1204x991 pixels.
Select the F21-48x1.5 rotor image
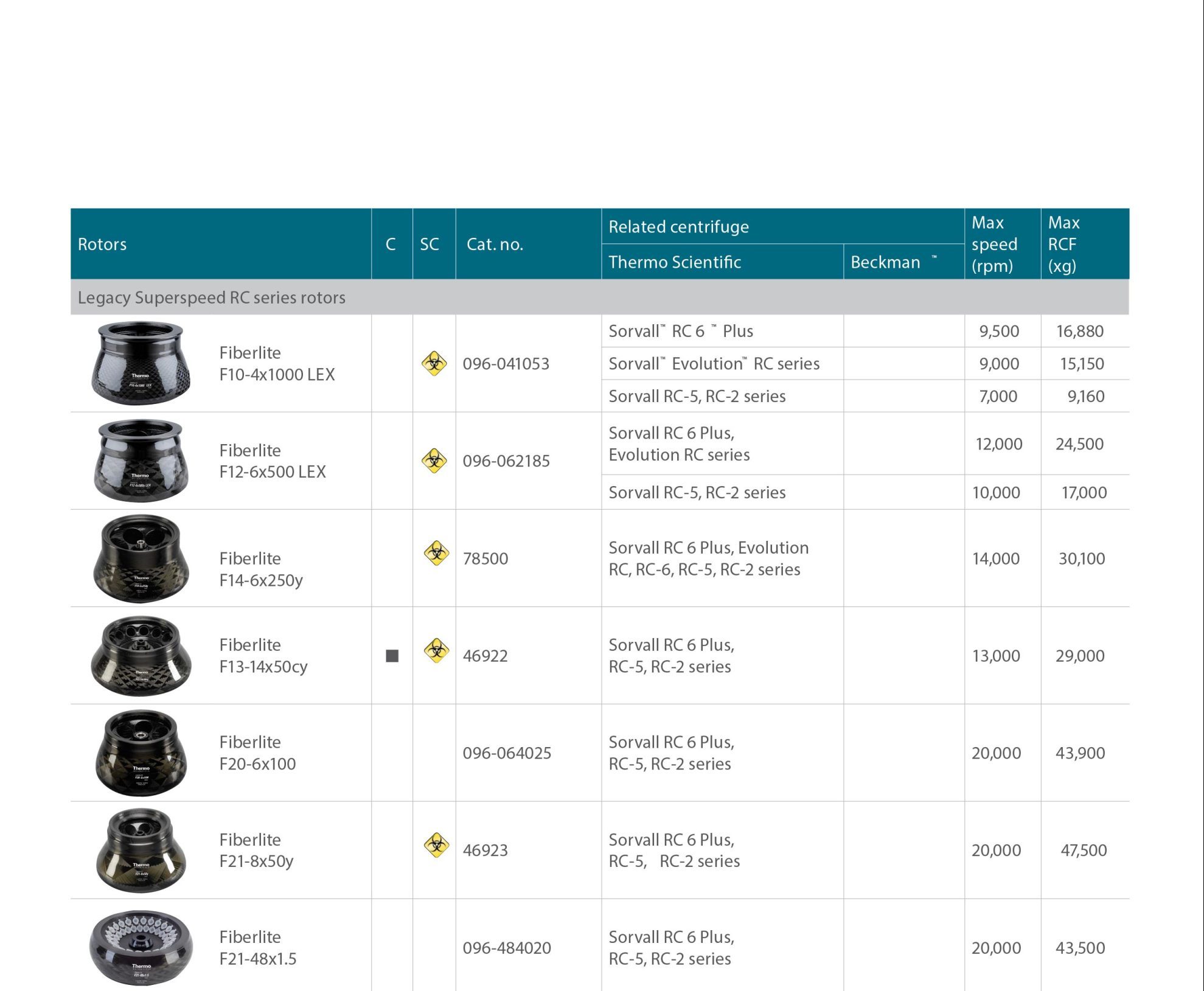point(141,947)
